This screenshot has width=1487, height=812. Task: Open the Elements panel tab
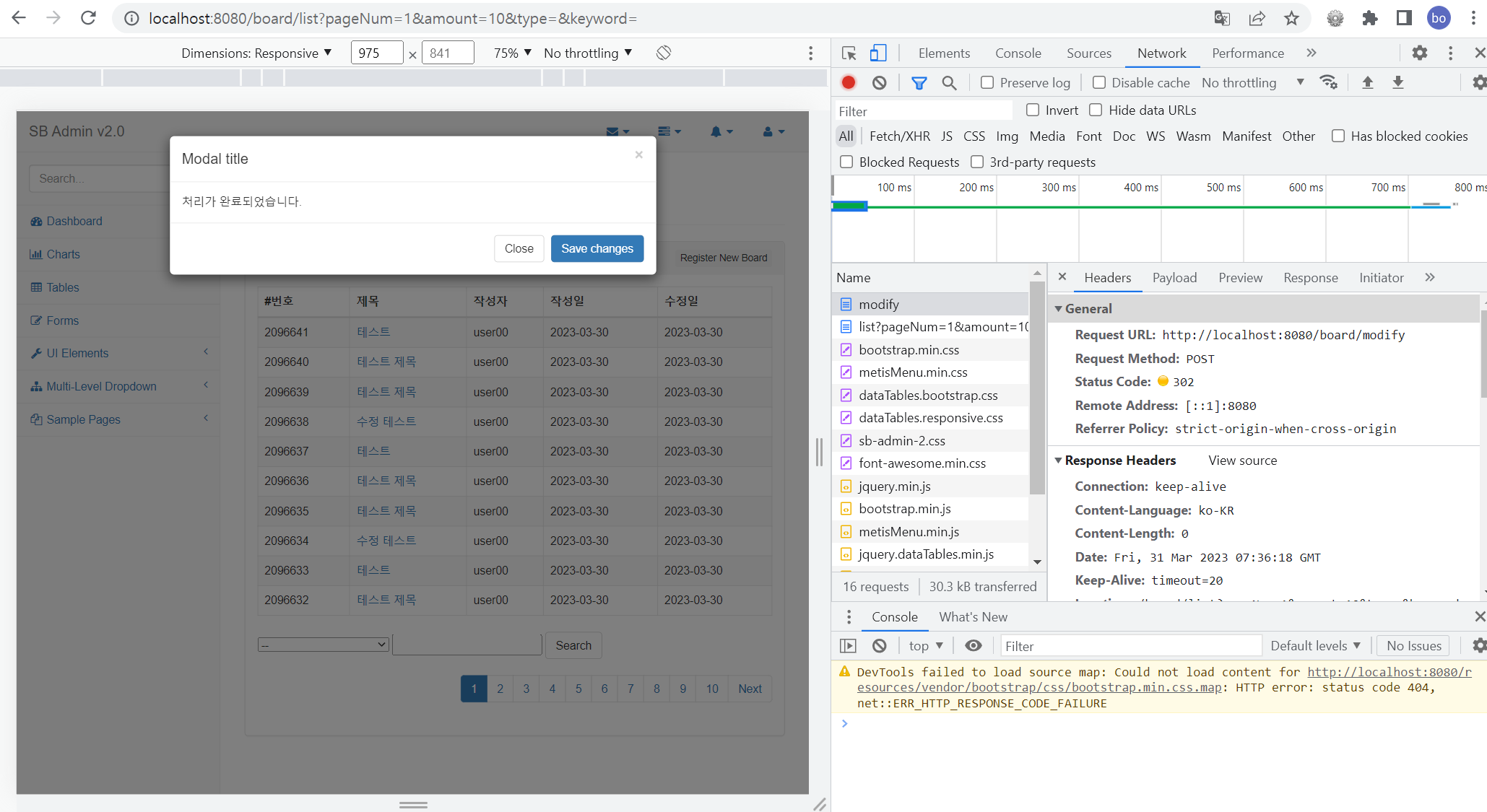(x=944, y=53)
